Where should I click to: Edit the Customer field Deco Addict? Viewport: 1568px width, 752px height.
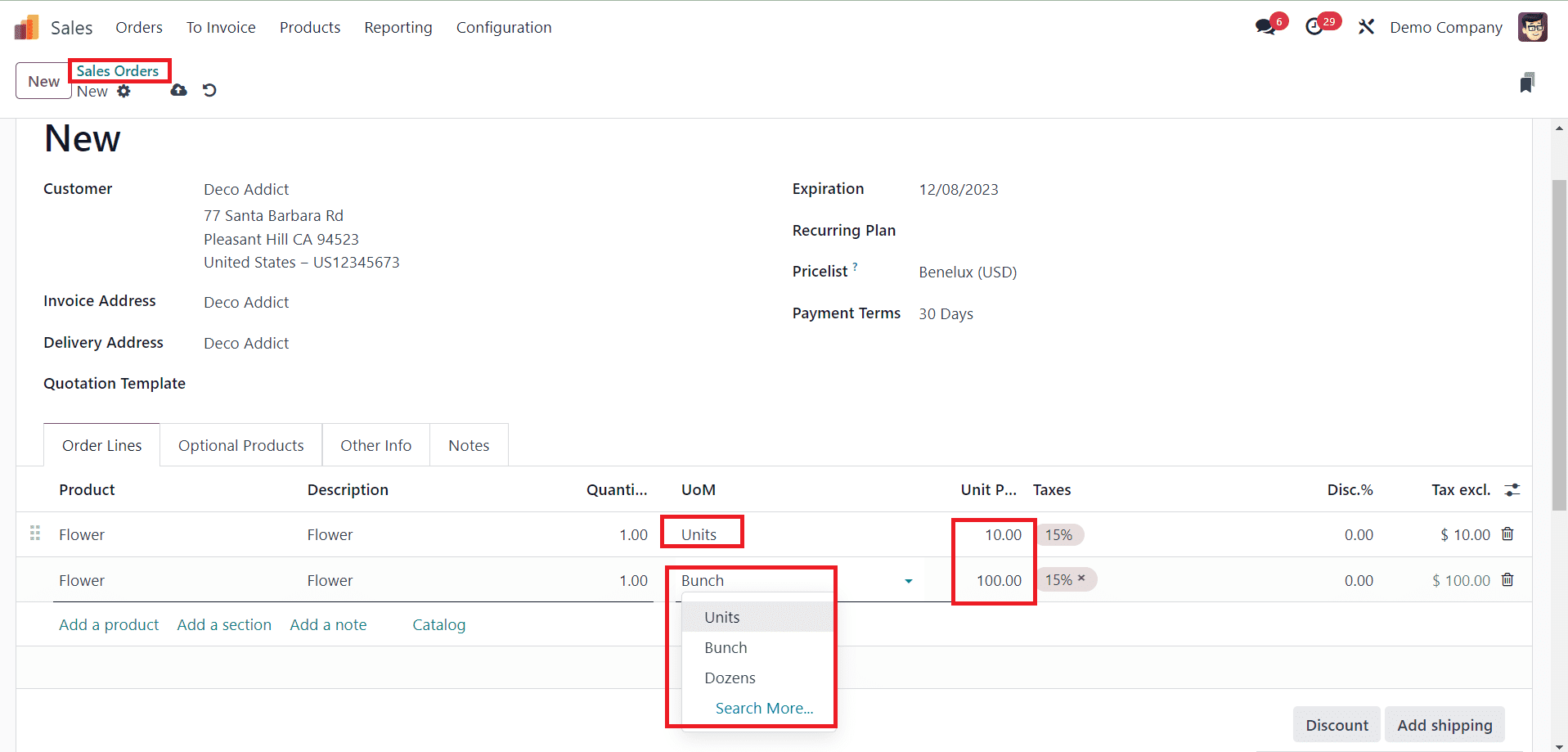click(246, 189)
